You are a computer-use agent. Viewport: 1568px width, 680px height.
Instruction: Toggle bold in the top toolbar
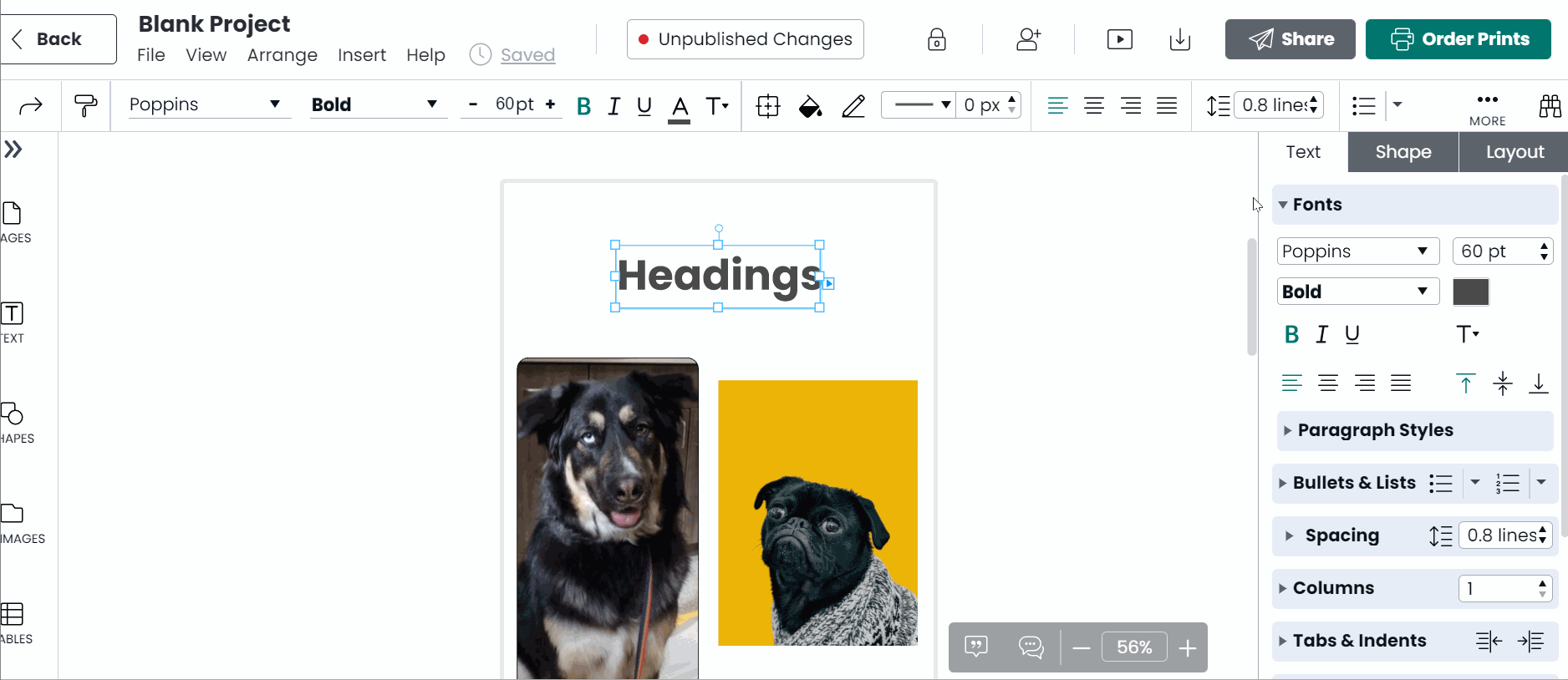coord(583,106)
